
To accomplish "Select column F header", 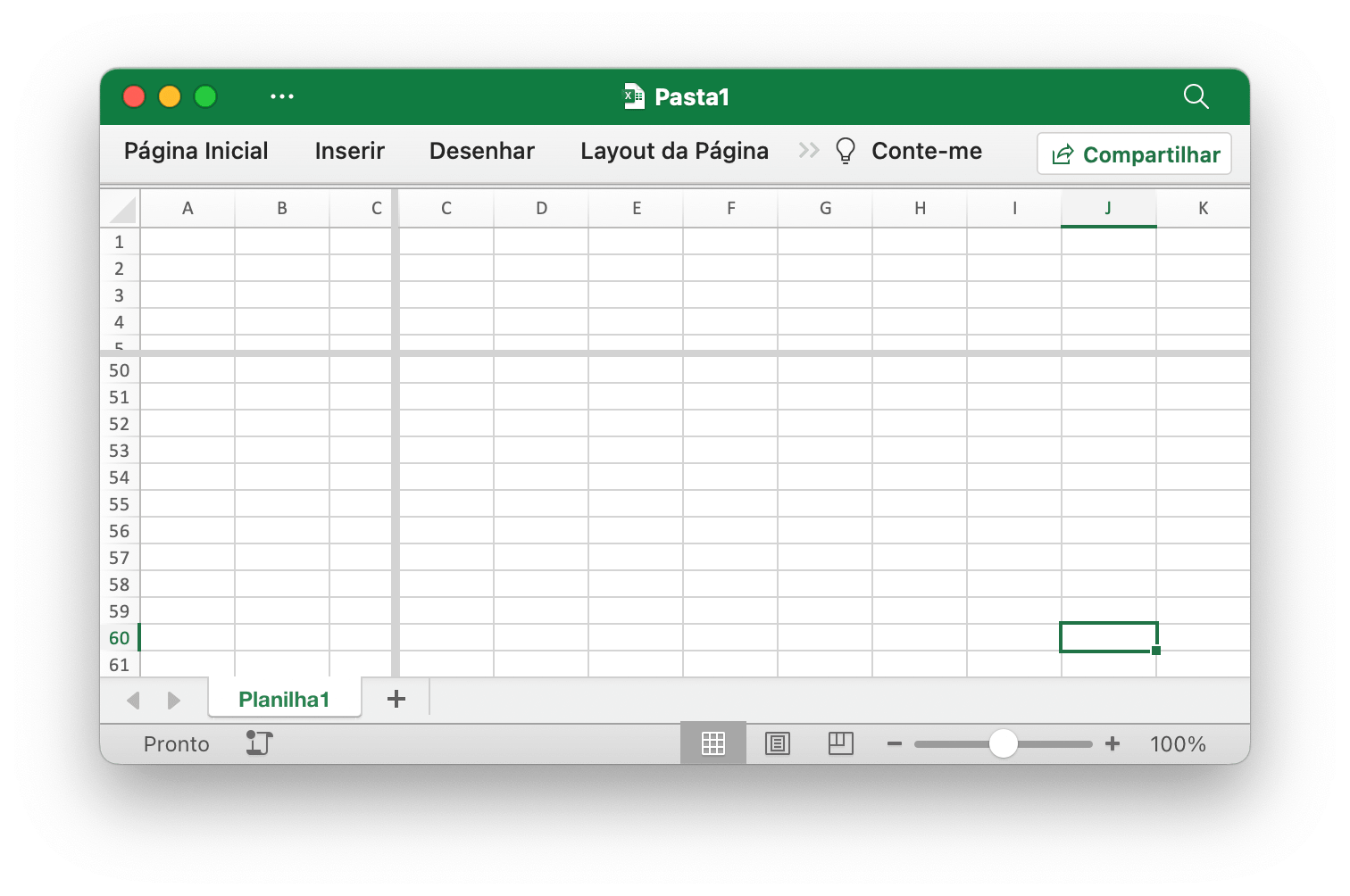I will tap(730, 209).
